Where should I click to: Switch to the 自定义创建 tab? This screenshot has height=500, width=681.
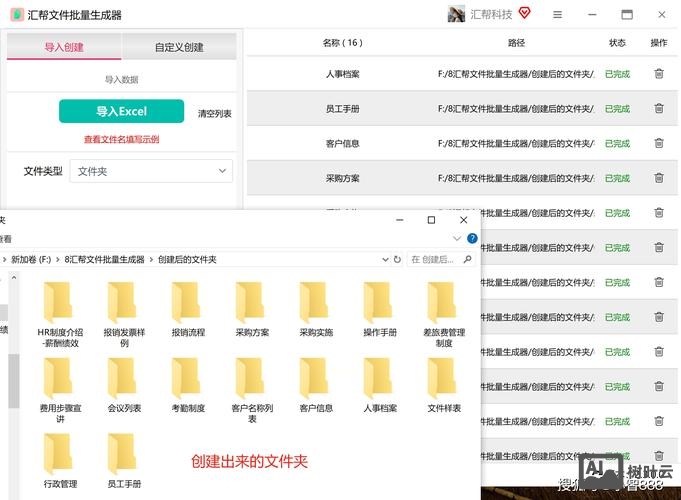[179, 47]
